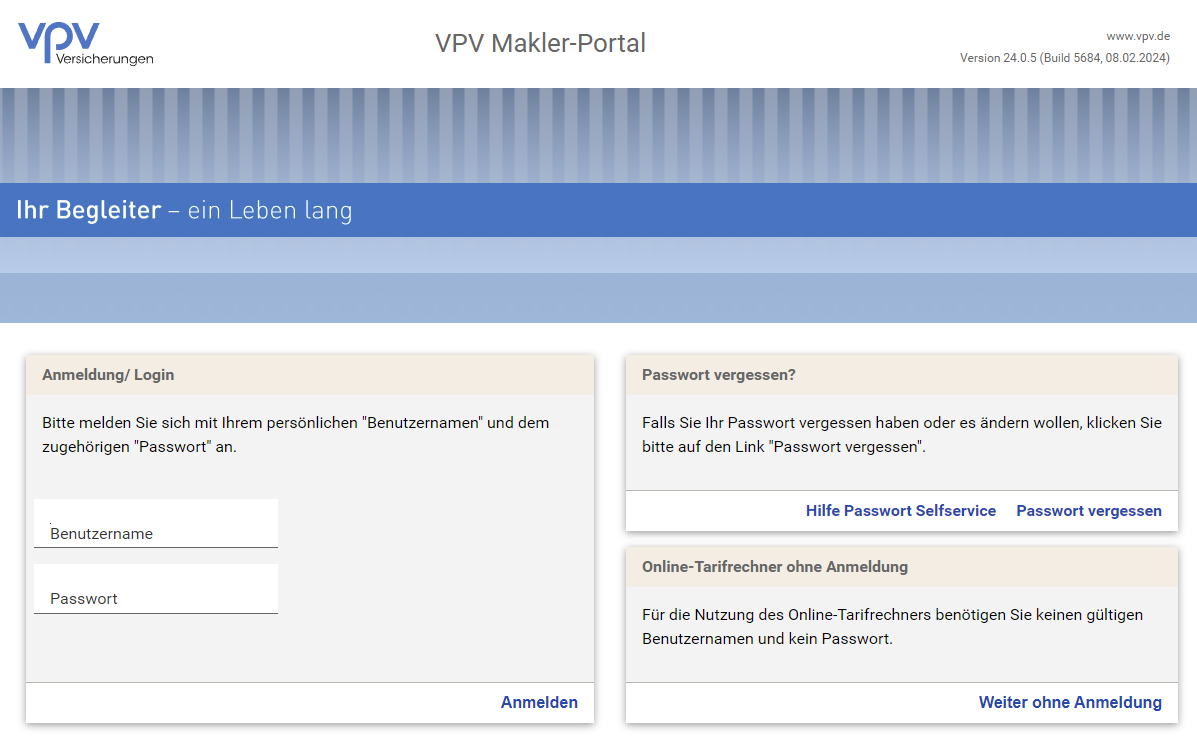
Task: Click Online-Tarifrechner ohne Anmeldung header
Action: pos(902,566)
